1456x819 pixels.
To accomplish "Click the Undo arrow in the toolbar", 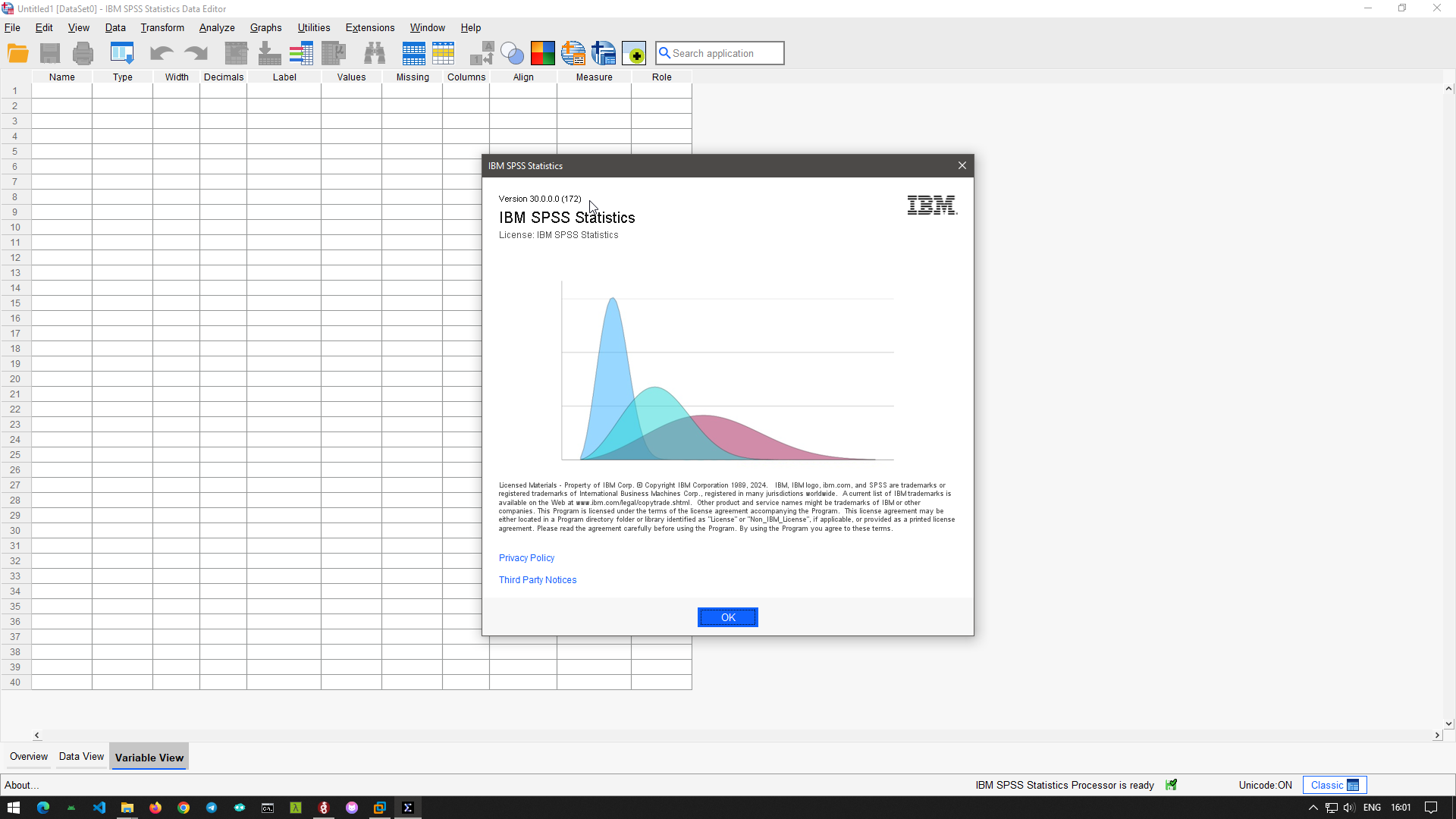I will point(162,53).
